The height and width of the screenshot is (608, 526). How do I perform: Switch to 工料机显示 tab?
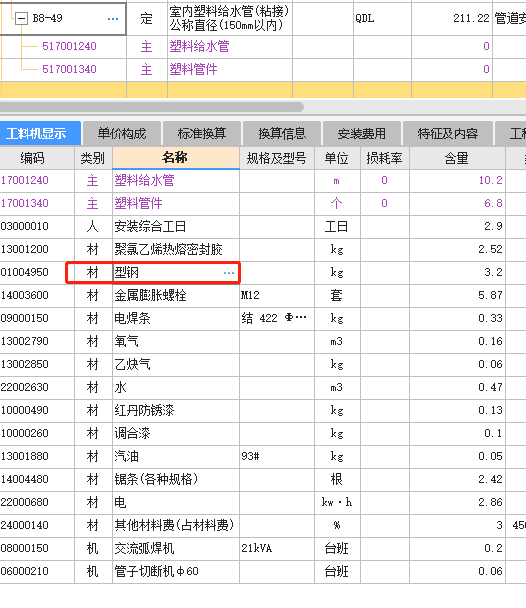(40, 133)
